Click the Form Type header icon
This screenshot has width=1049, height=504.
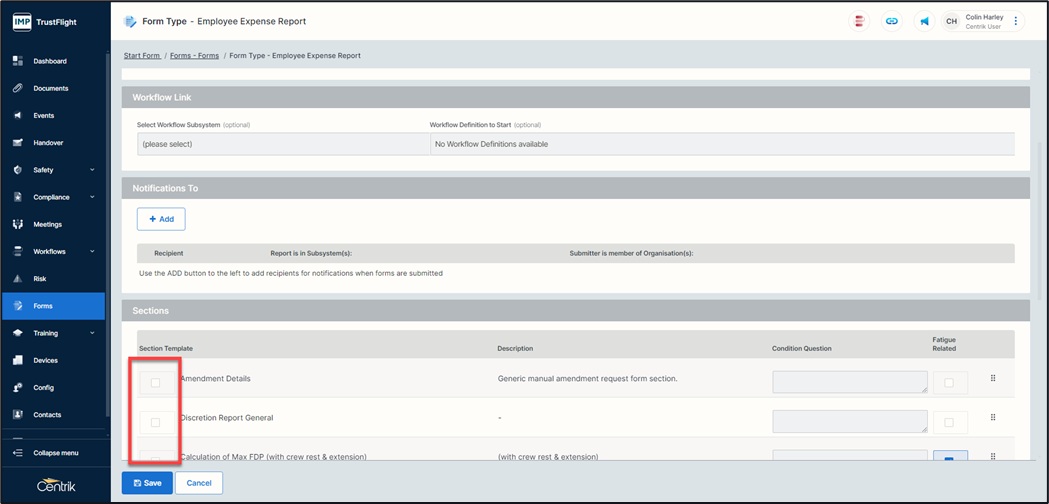pyautogui.click(x=130, y=21)
